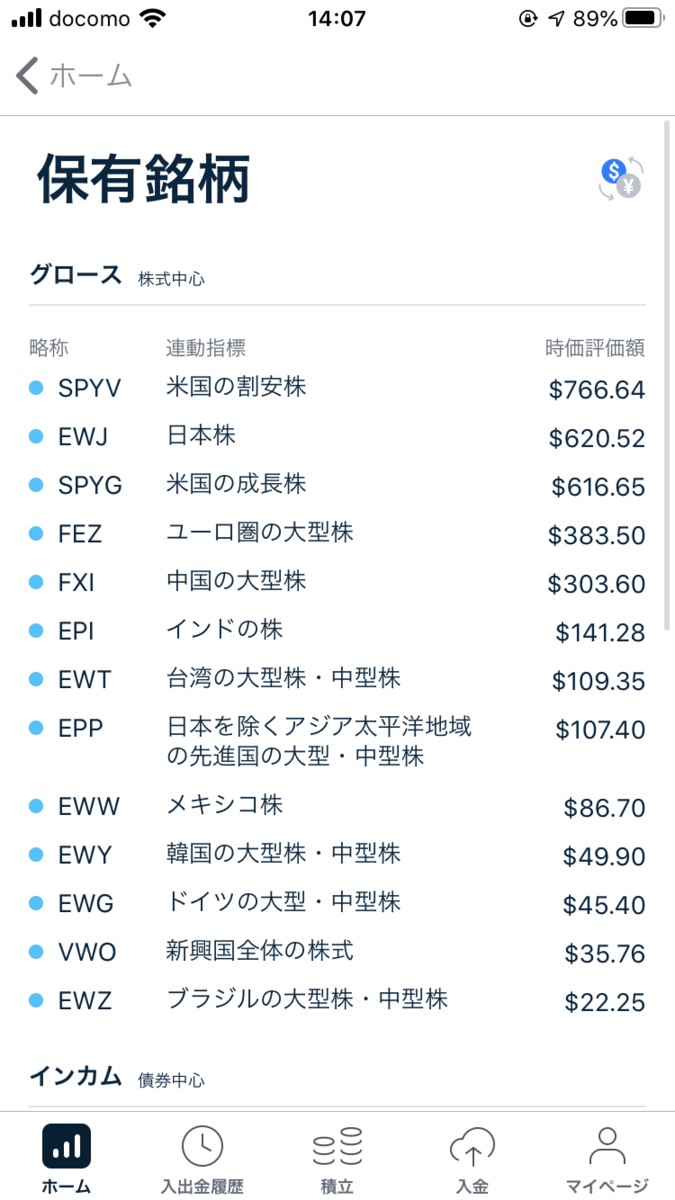The width and height of the screenshot is (675, 1200).
Task: Toggle the dollar-yen currency switch icon
Action: 621,178
